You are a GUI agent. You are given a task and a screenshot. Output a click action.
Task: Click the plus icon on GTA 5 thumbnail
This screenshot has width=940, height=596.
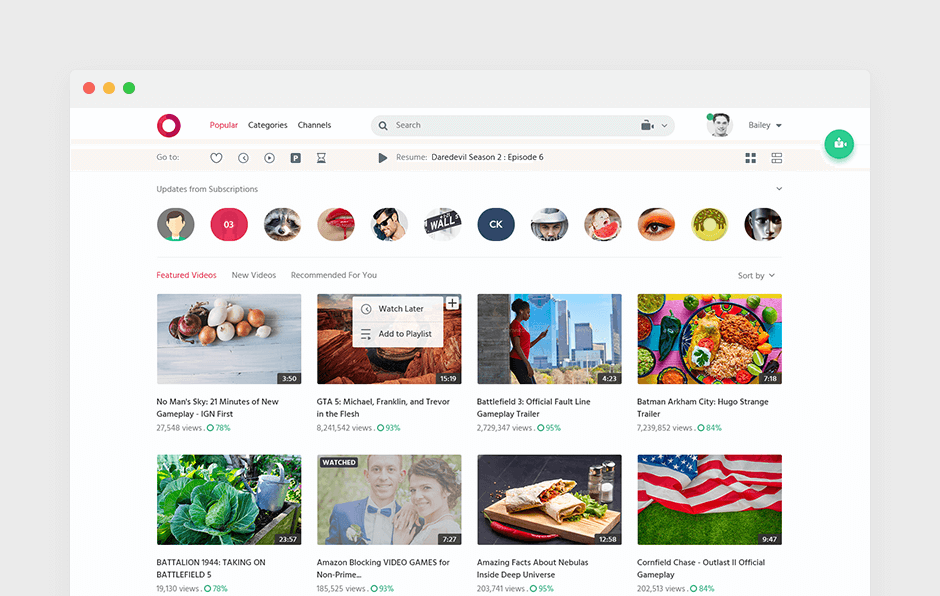452,303
